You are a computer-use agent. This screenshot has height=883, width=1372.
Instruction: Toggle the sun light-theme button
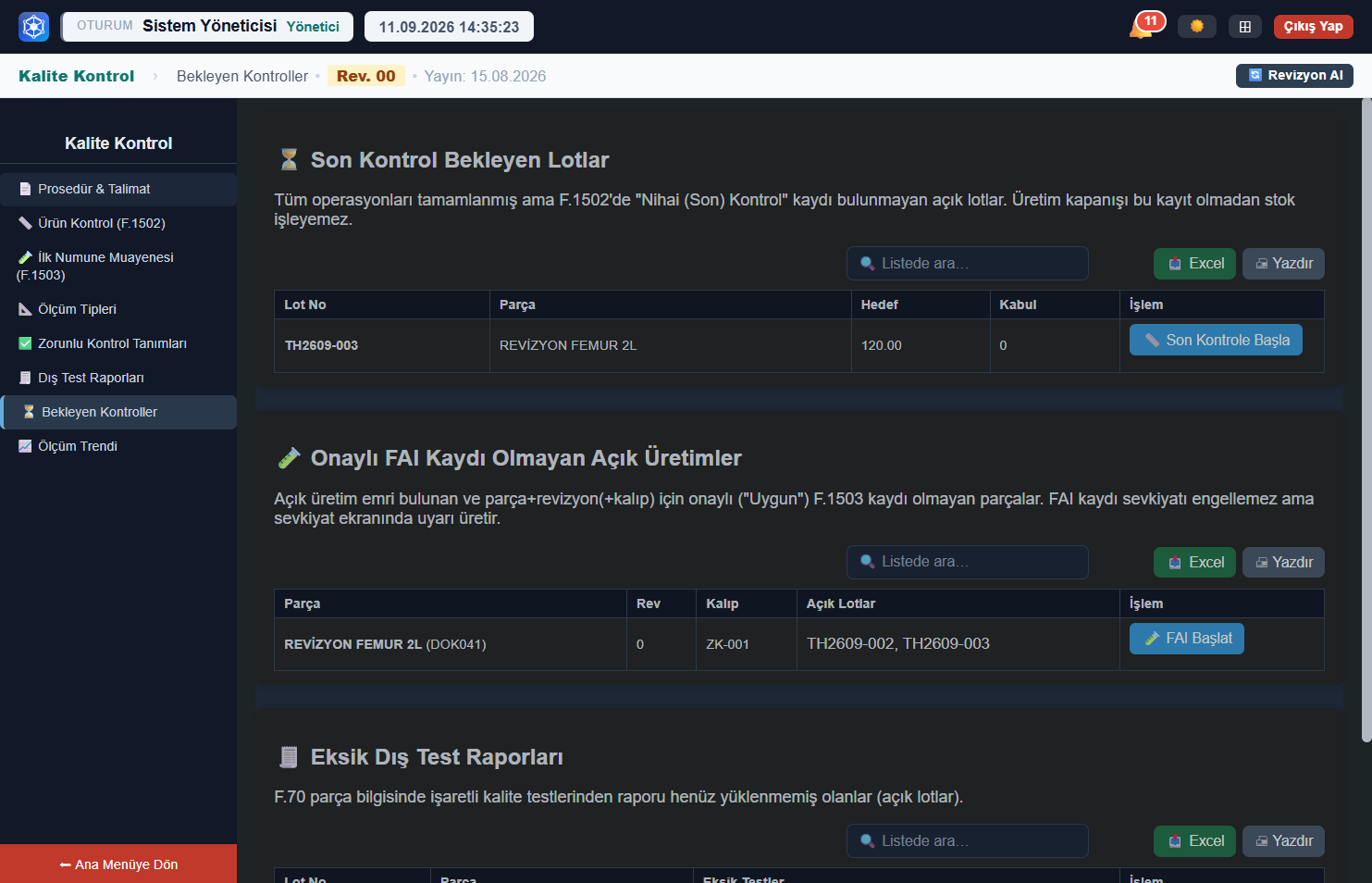(x=1196, y=26)
